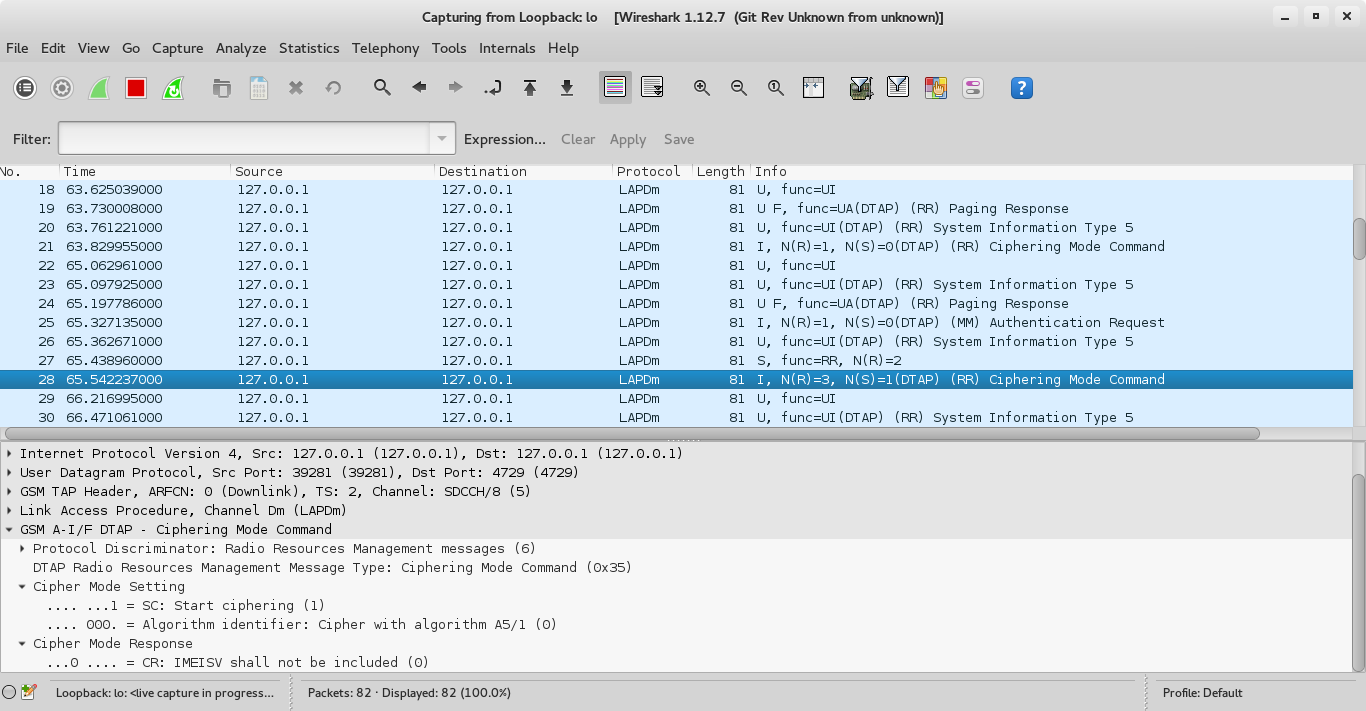This screenshot has width=1366, height=711.
Task: Reload the capture file icon
Action: 333,88
